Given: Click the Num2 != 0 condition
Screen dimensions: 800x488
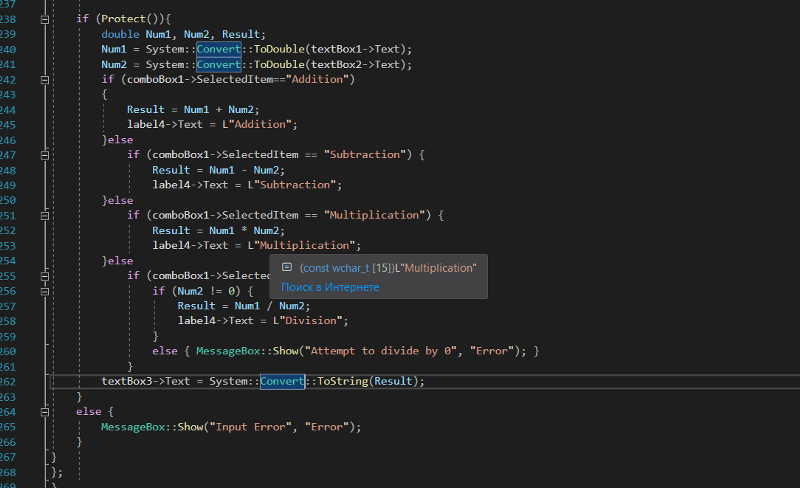Looking at the screenshot, I should (206, 291).
